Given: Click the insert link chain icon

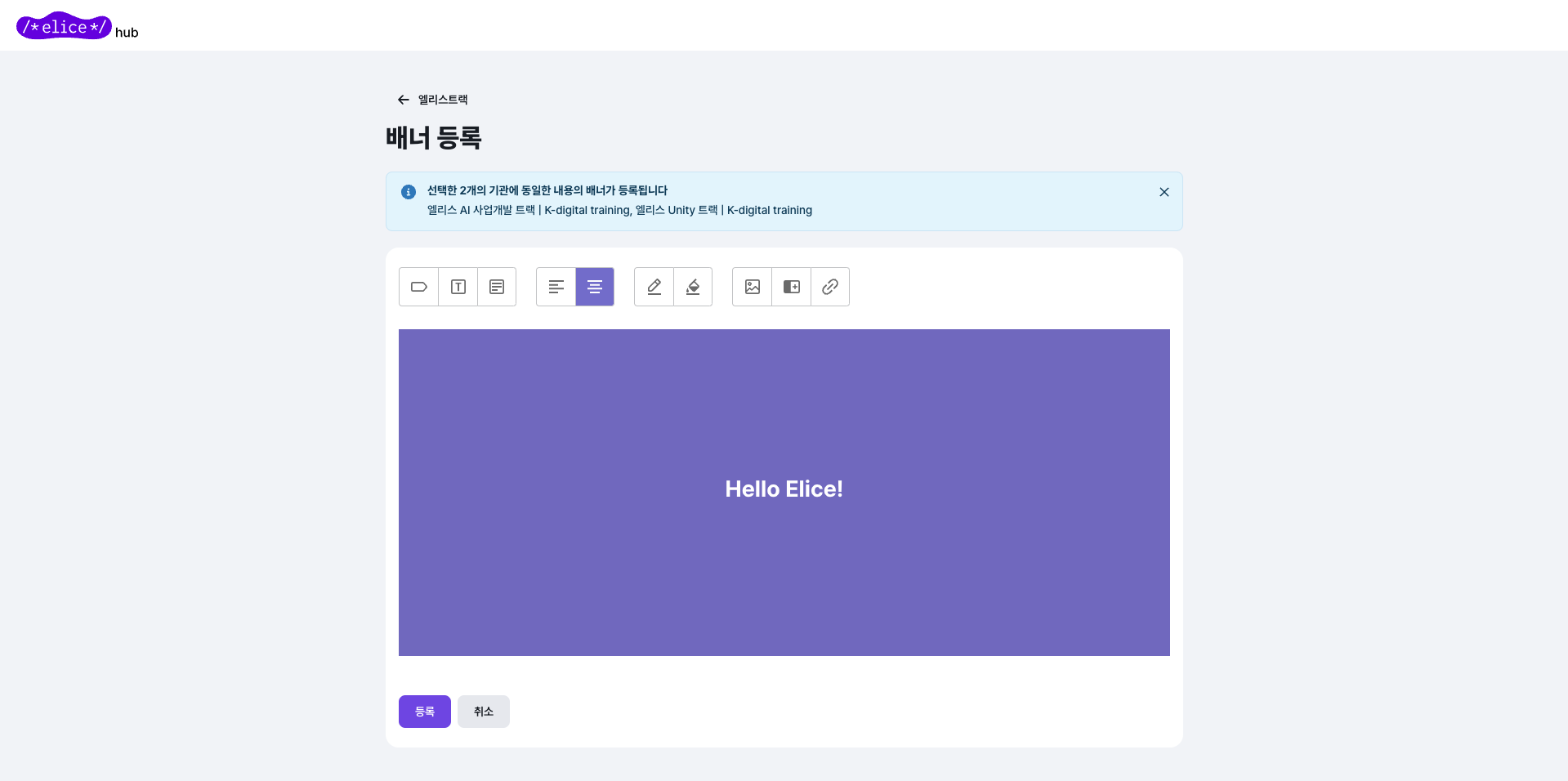Looking at the screenshot, I should coord(830,287).
